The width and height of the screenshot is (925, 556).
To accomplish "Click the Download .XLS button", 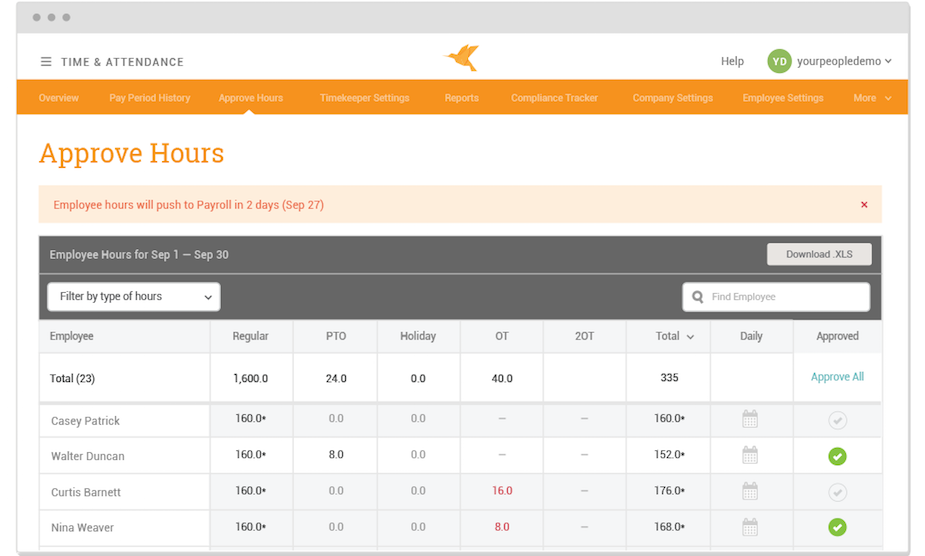I will [819, 254].
